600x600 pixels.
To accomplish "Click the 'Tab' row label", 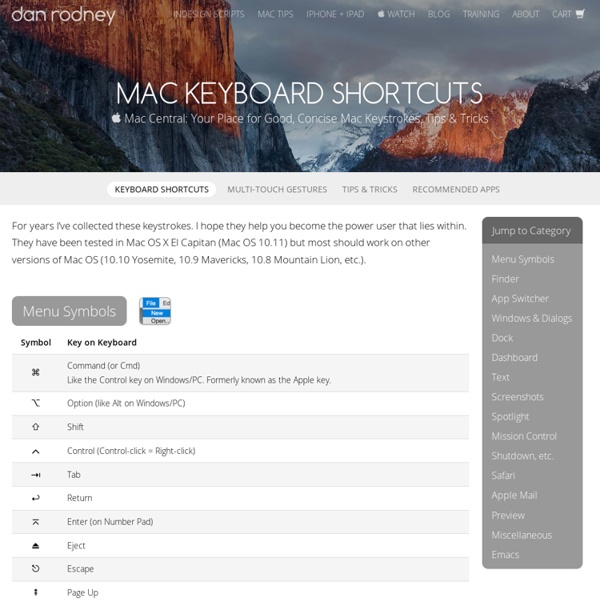I will 73,475.
